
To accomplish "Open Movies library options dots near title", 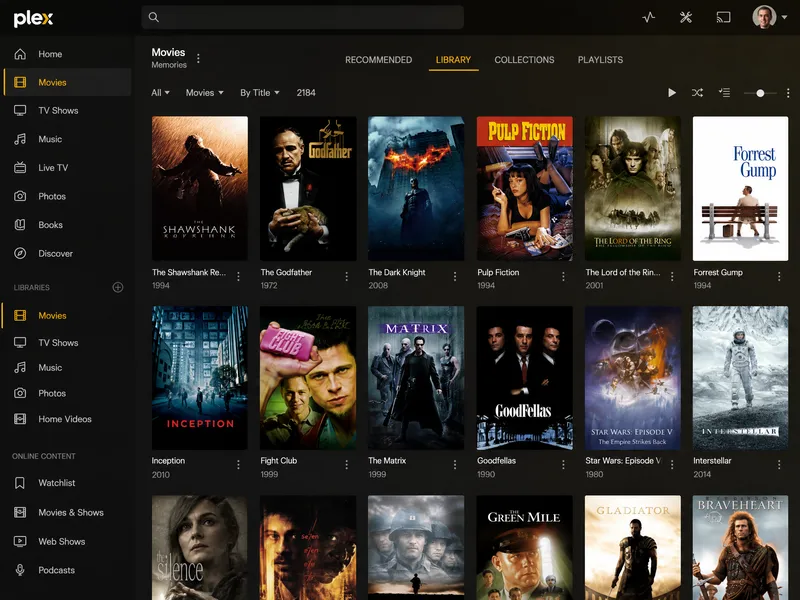I will click(198, 59).
